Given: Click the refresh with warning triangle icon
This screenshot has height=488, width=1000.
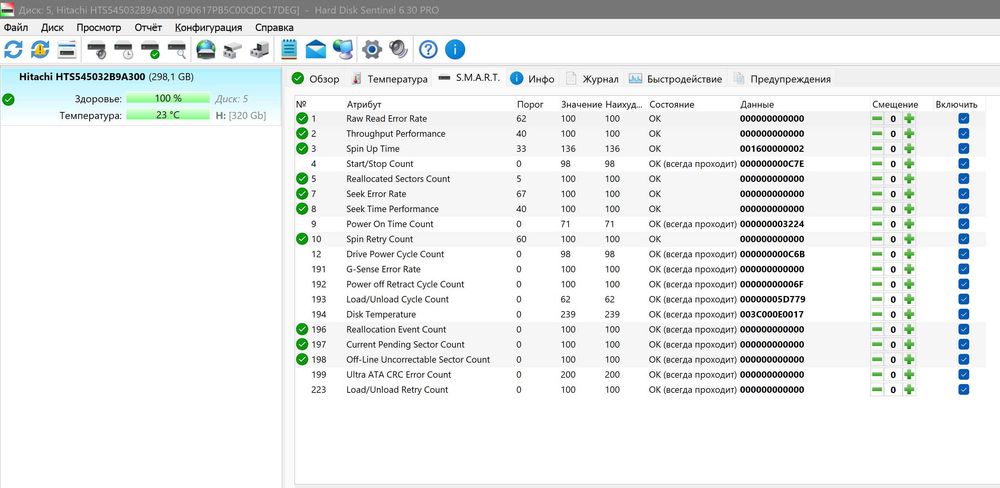Looking at the screenshot, I should (40, 49).
